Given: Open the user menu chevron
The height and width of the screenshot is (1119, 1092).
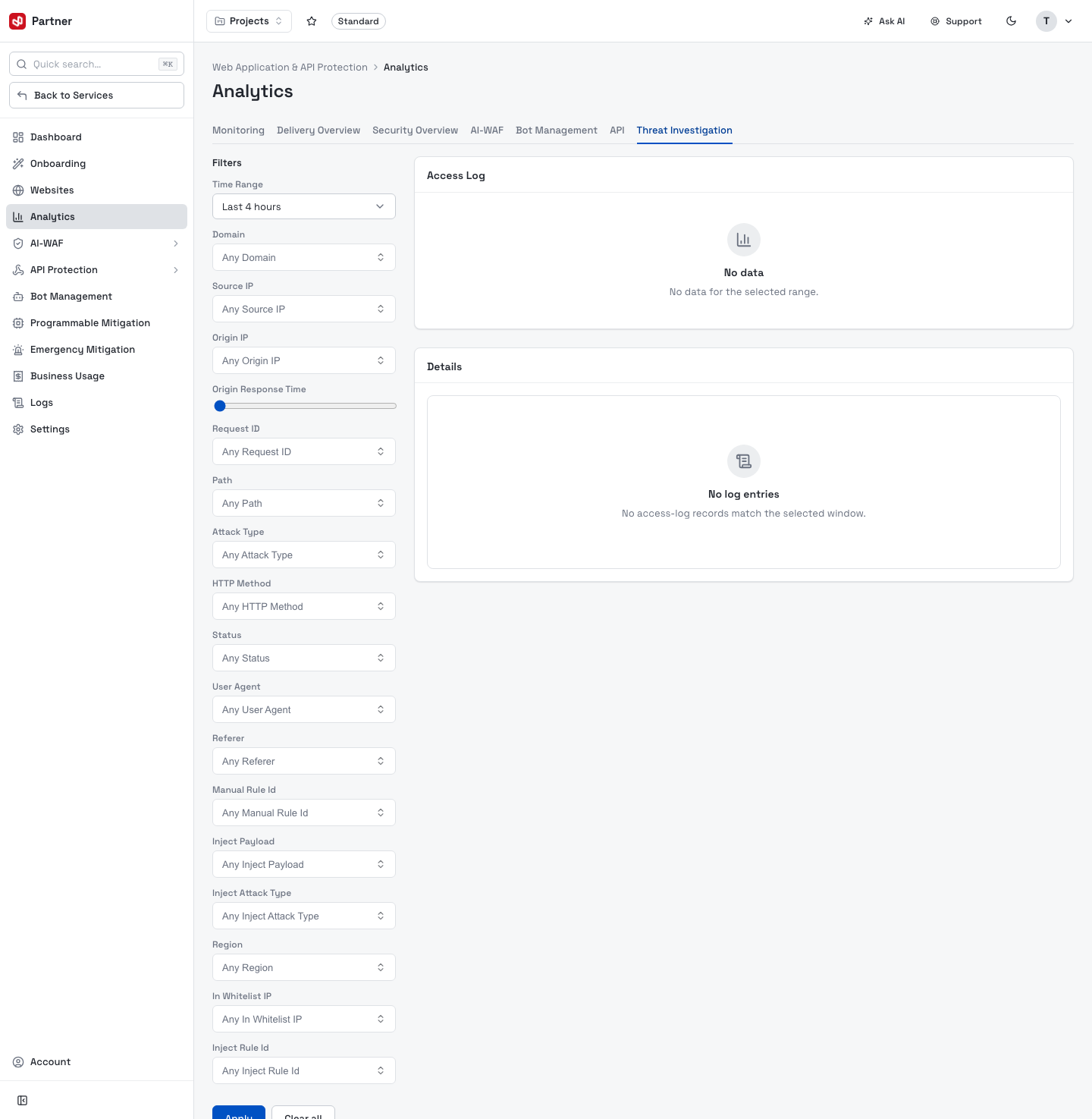Looking at the screenshot, I should point(1068,21).
